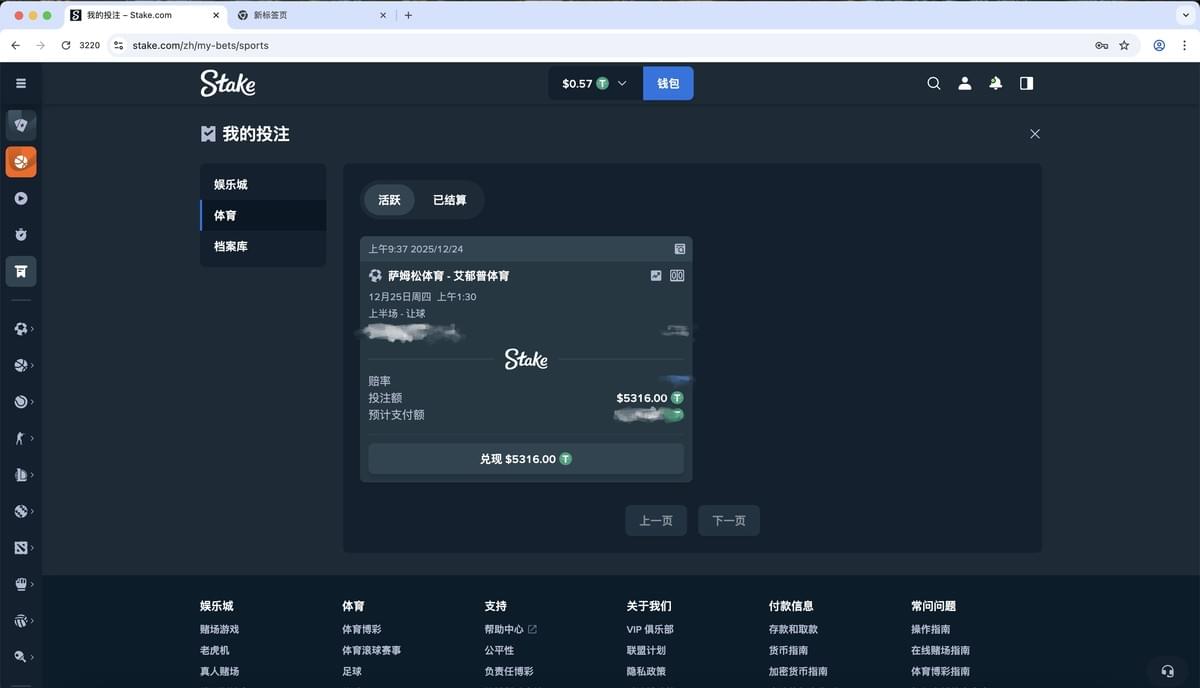Click the stake.com address bar URL

click(201, 45)
